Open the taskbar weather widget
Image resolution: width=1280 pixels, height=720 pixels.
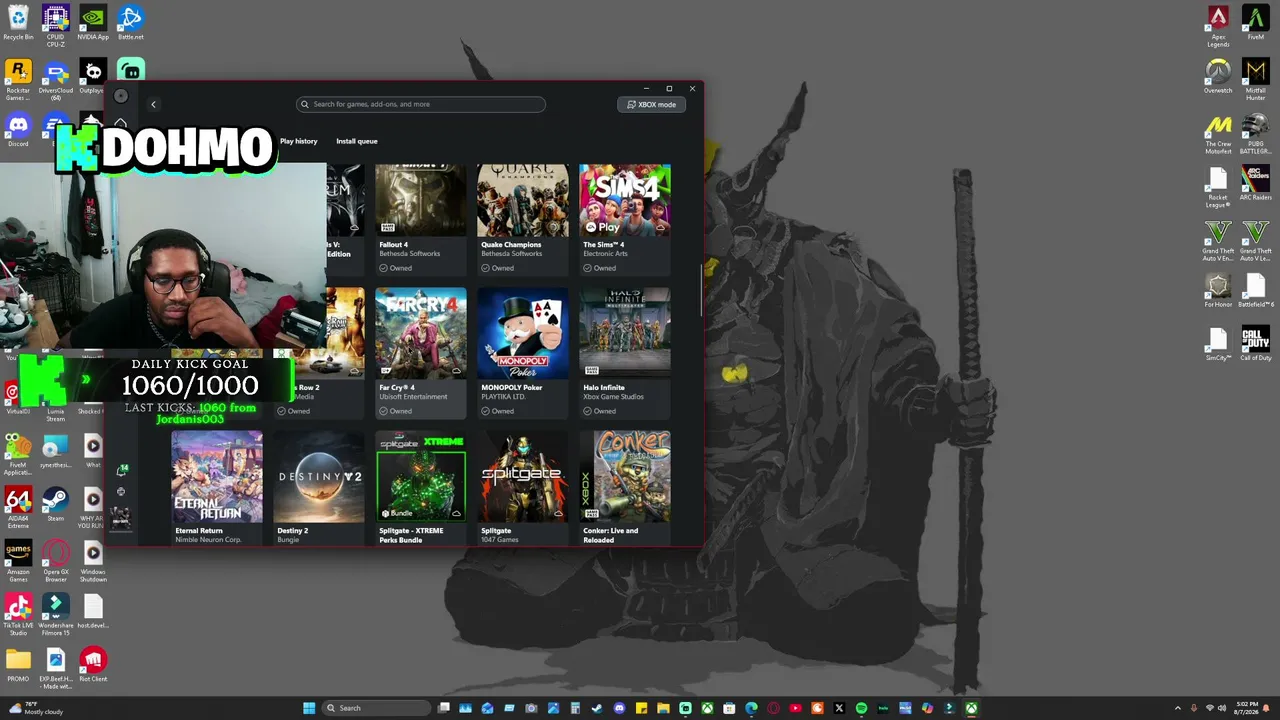coord(35,708)
